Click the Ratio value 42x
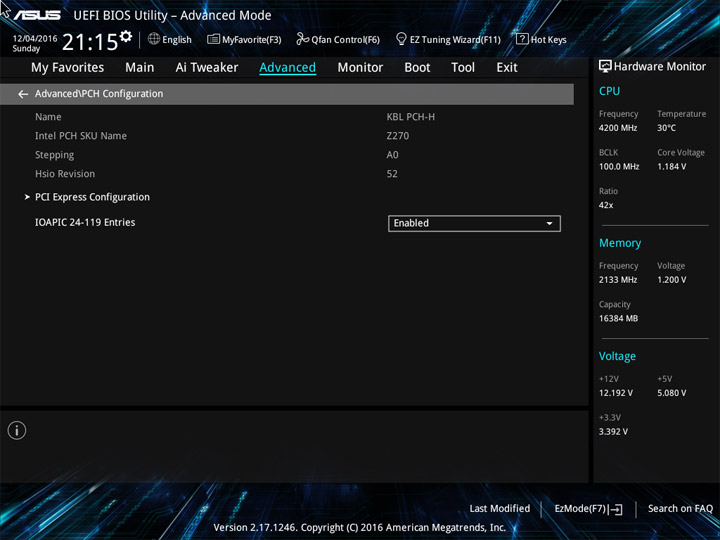This screenshot has height=540, width=720. 606,205
